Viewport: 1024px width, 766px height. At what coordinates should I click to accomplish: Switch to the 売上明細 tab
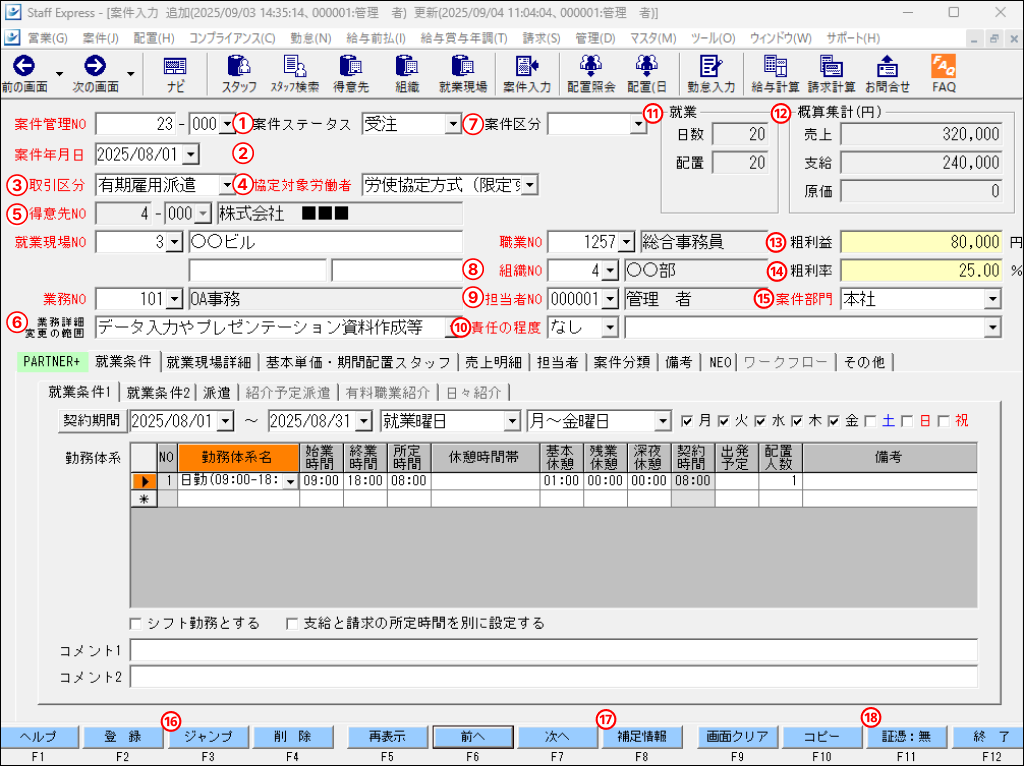click(x=494, y=362)
